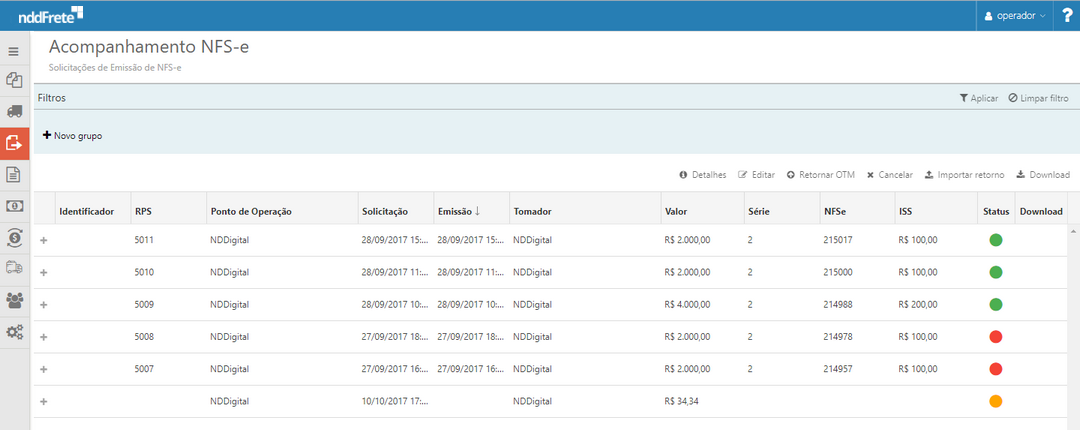Open the document page sidebar icon
1080x430 pixels.
click(x=14, y=175)
